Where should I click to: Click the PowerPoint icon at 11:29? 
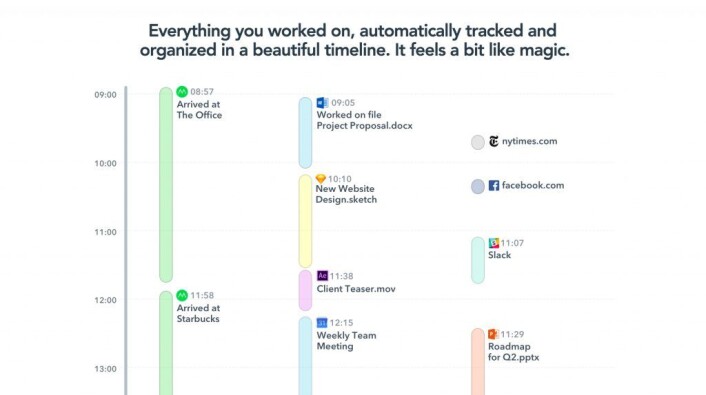493,334
